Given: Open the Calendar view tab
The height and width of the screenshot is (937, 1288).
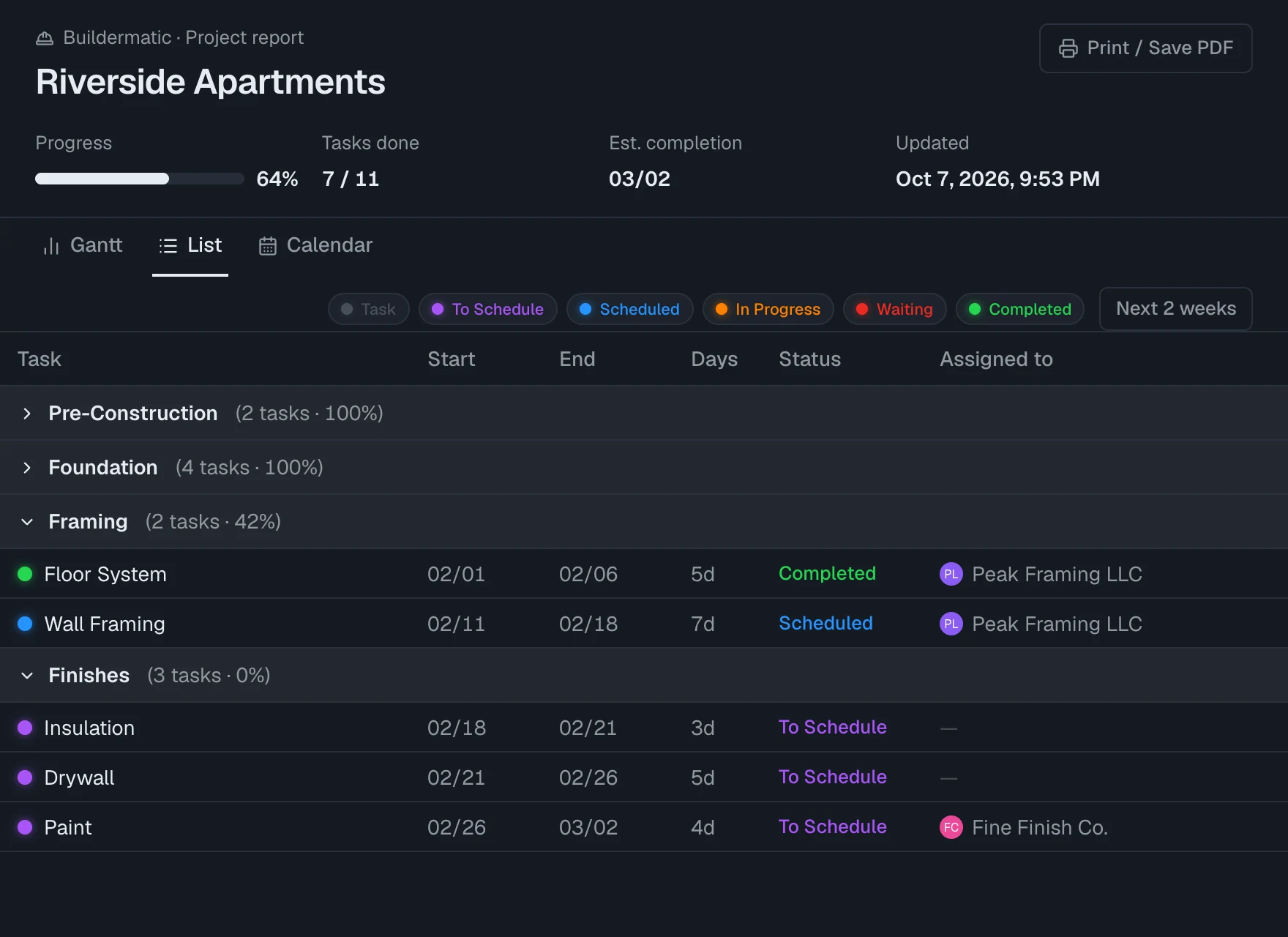Looking at the screenshot, I should pos(315,246).
